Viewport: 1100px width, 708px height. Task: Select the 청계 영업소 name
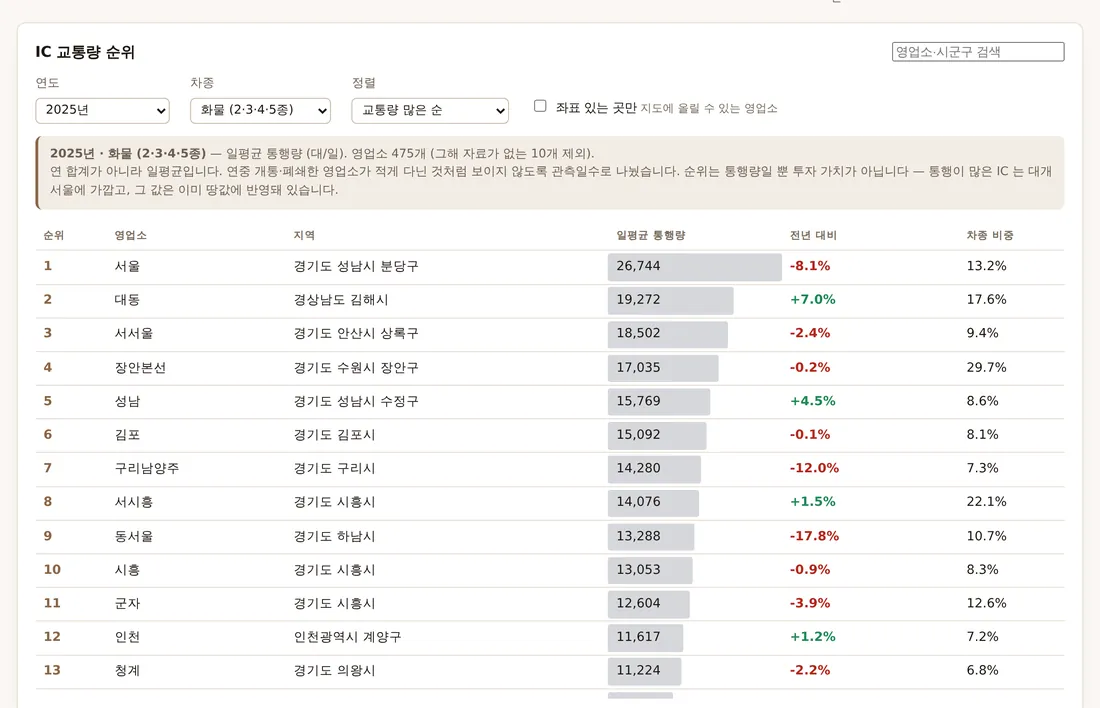coord(127,671)
